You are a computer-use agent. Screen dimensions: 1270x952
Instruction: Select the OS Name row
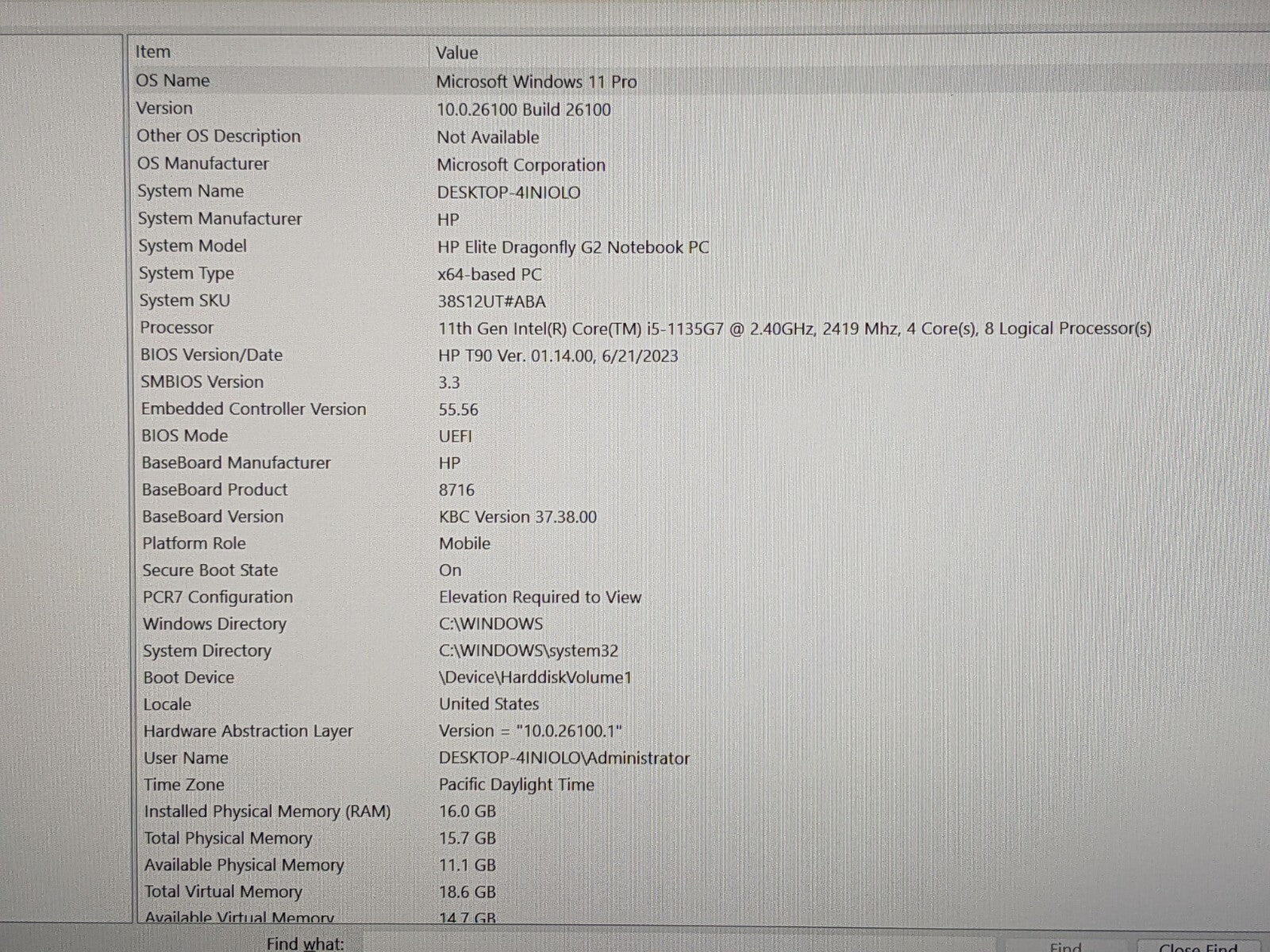coord(173,81)
